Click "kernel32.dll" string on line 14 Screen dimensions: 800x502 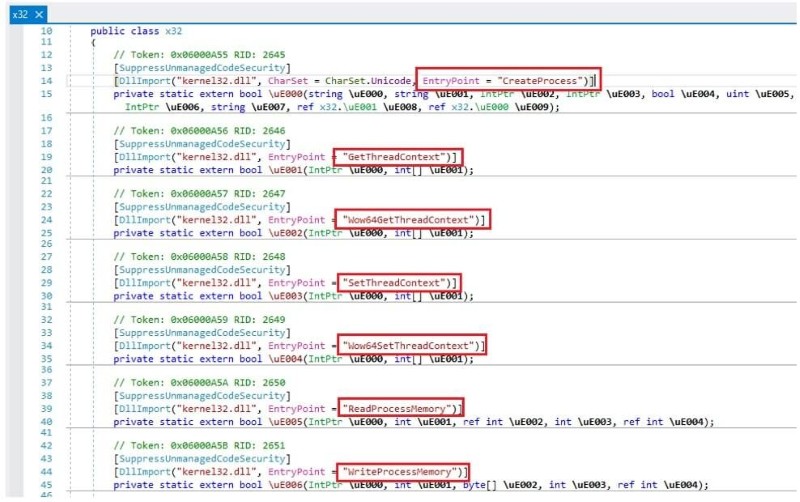(x=216, y=81)
